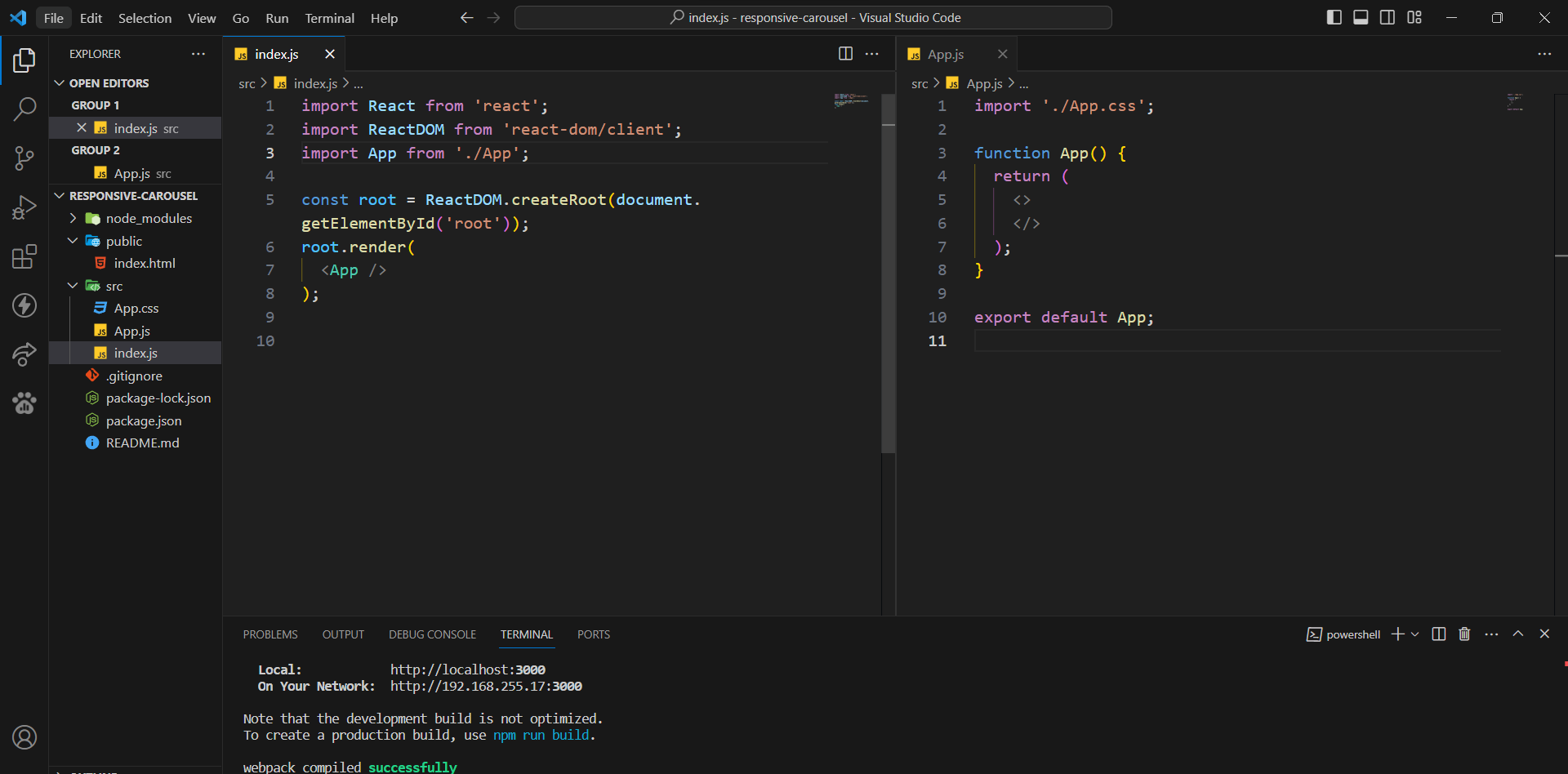Open Run and Debug view

click(x=24, y=207)
